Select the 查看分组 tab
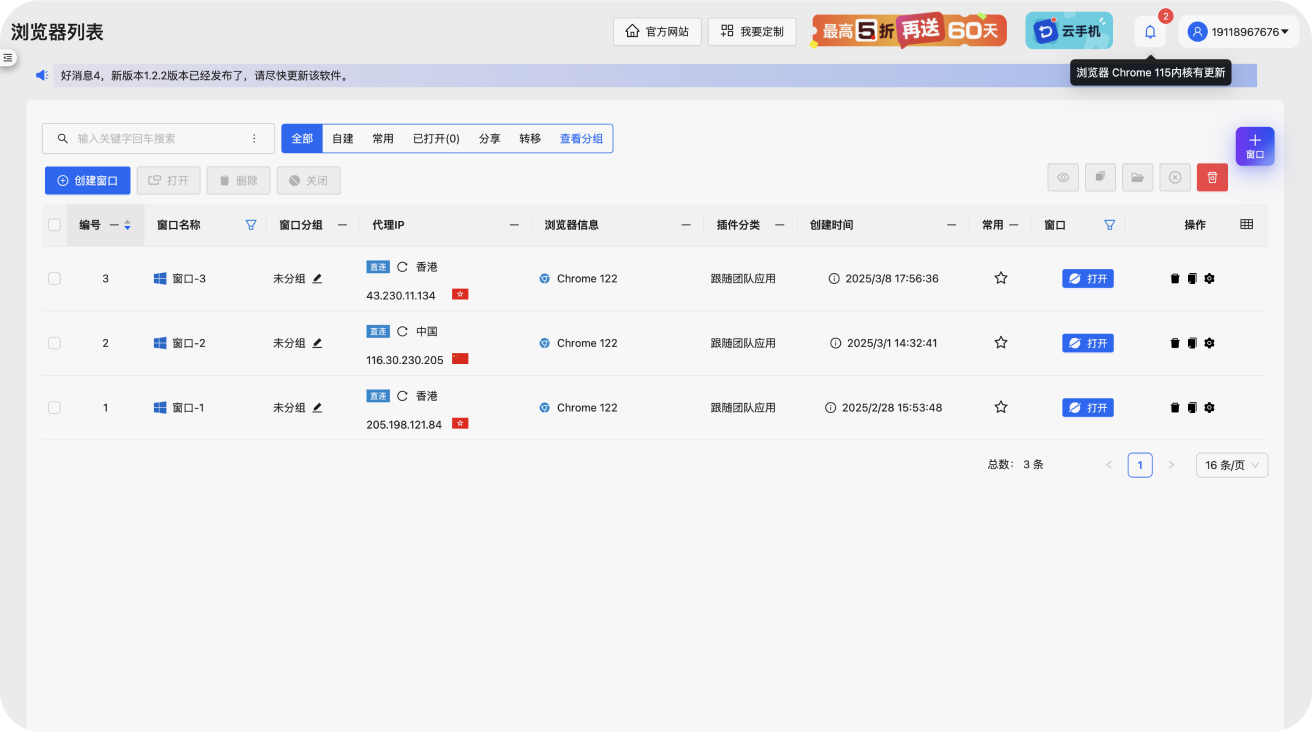This screenshot has width=1312, height=732. click(x=581, y=138)
